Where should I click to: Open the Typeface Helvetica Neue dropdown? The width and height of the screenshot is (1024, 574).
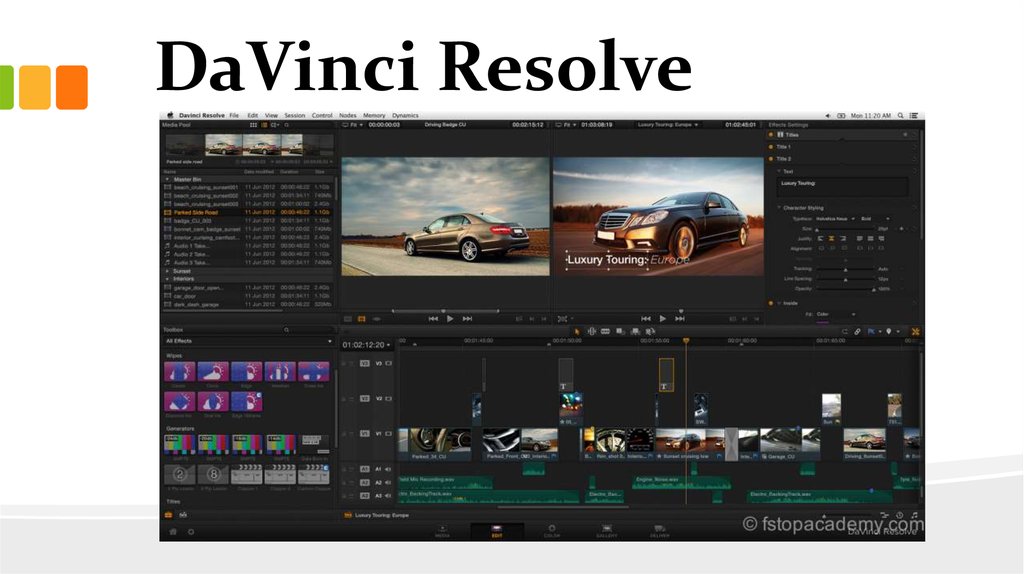(836, 218)
